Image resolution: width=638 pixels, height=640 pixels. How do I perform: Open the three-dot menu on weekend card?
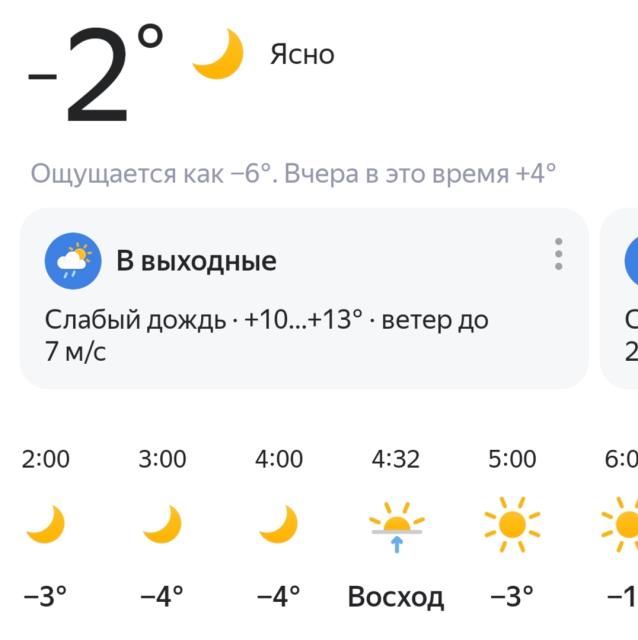tap(558, 254)
